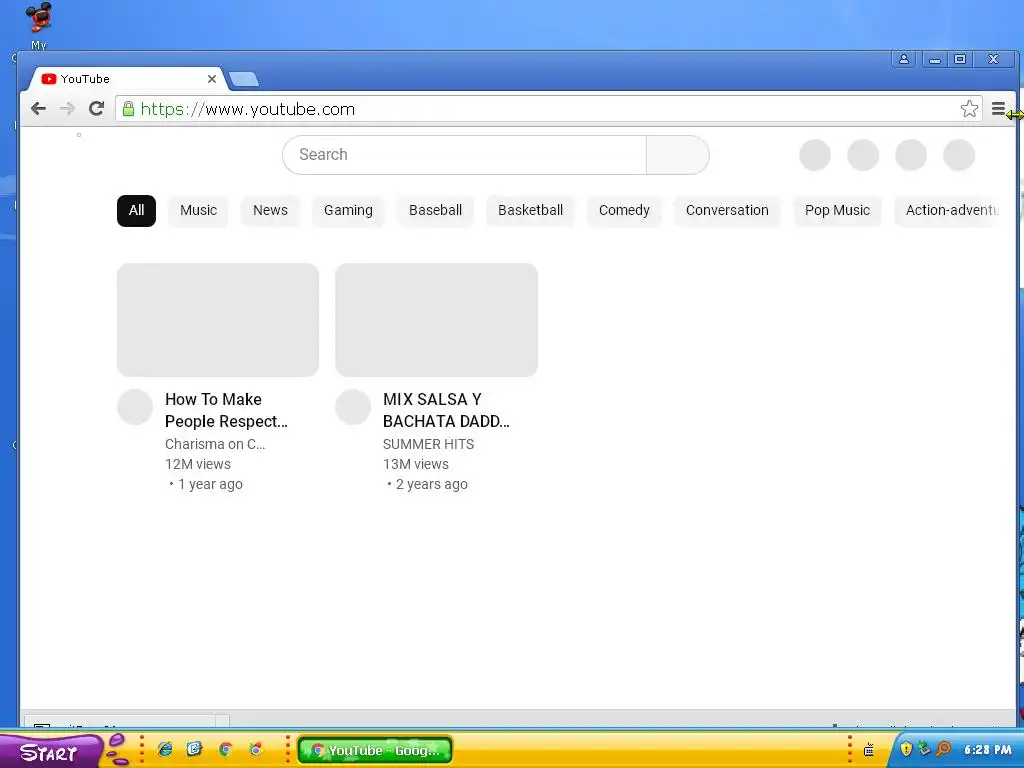
Task: Click channel avatar beside How To Make People
Action: (135, 407)
